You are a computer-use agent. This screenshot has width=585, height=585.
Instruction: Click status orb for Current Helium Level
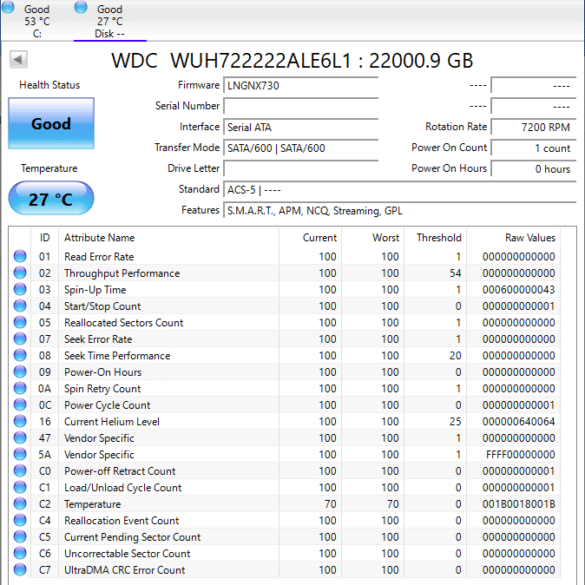[x=20, y=421]
